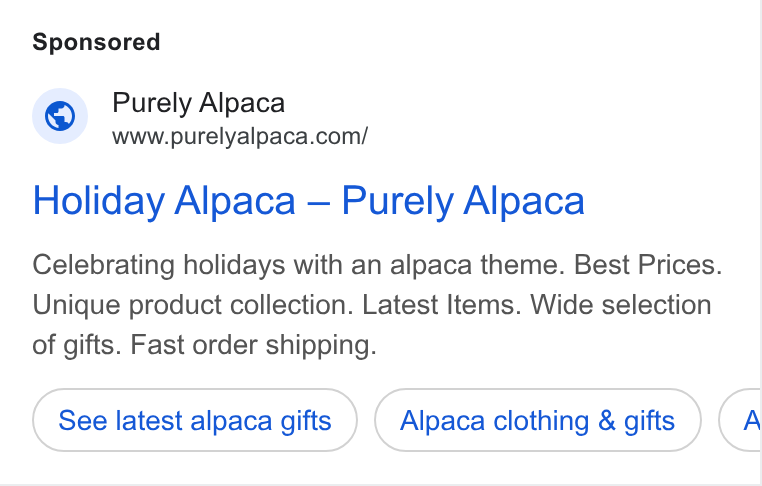This screenshot has width=762, height=486.
Task: Click the Wide selection text
Action: [x=621, y=305]
